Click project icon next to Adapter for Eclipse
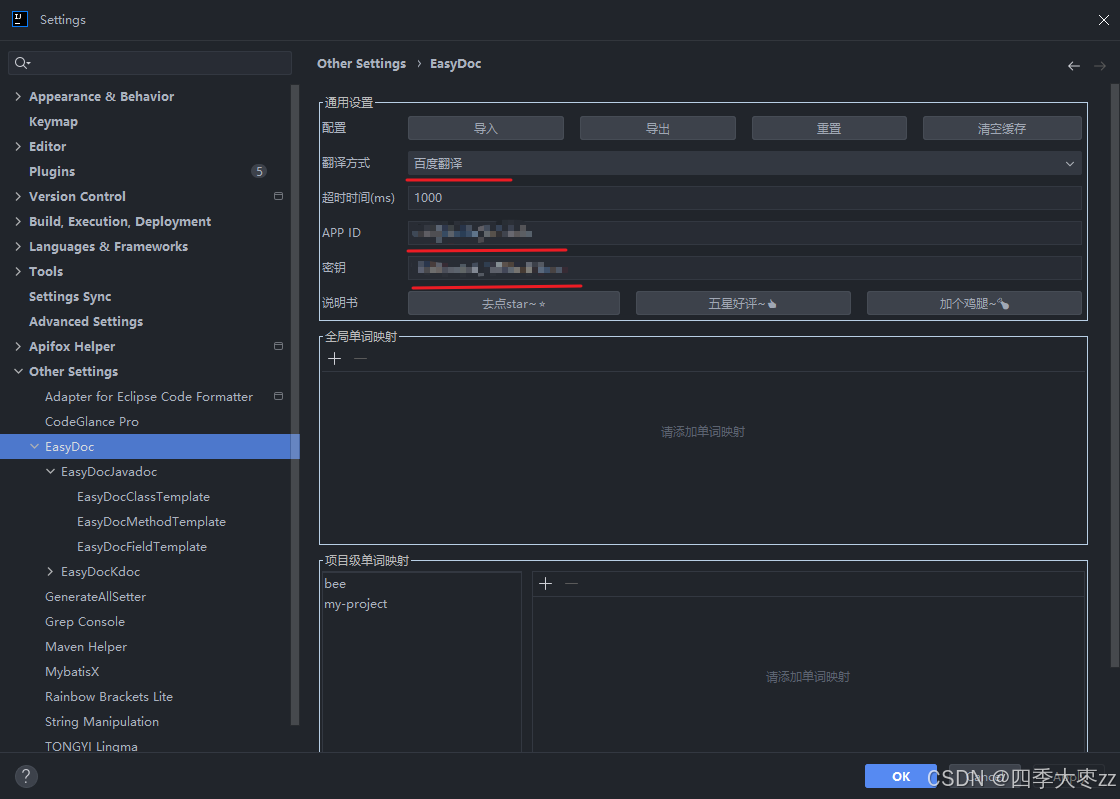1120x799 pixels. coord(279,396)
